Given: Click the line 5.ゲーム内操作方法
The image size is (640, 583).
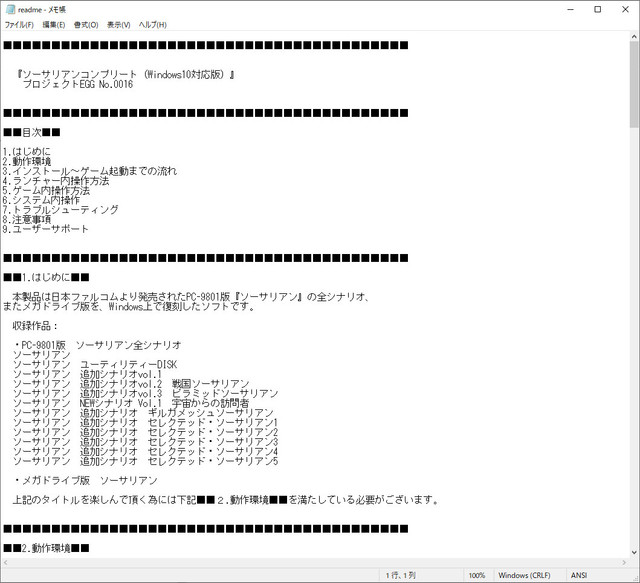Looking at the screenshot, I should click(46, 191).
